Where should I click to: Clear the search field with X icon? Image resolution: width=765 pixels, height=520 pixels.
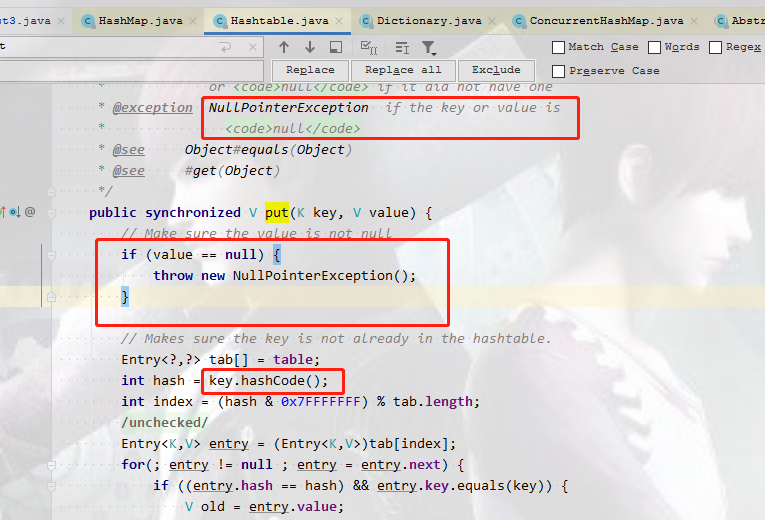(253, 47)
